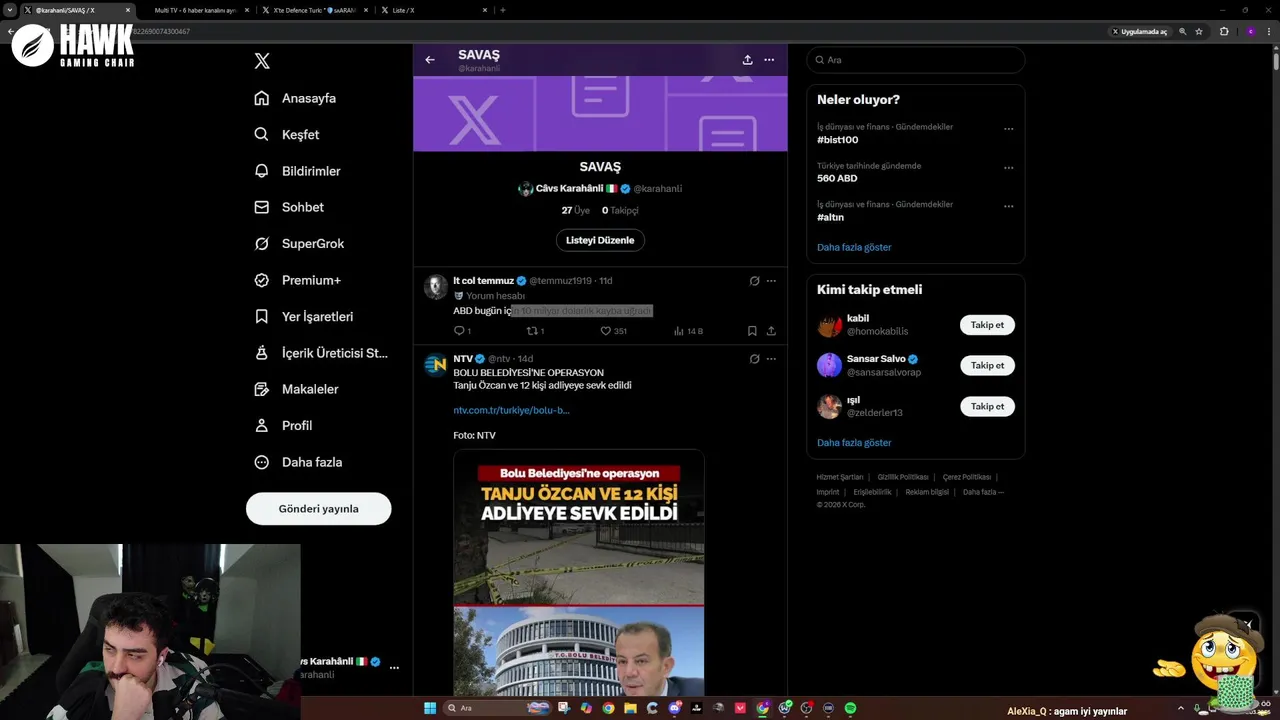Share the lt col temmuz post
The height and width of the screenshot is (720, 1280).
coord(771,331)
